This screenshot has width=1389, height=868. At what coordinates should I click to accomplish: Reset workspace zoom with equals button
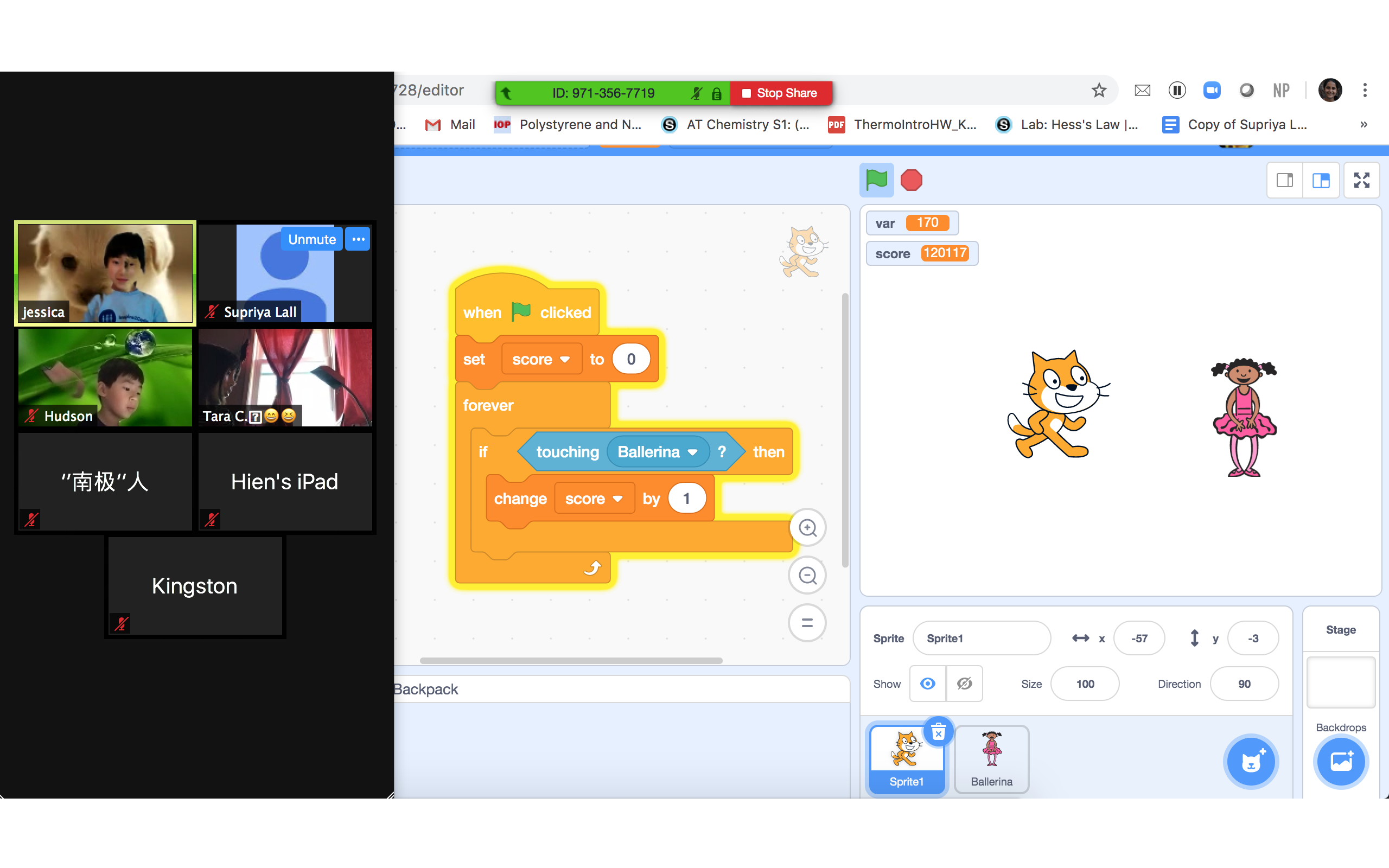[x=807, y=623]
